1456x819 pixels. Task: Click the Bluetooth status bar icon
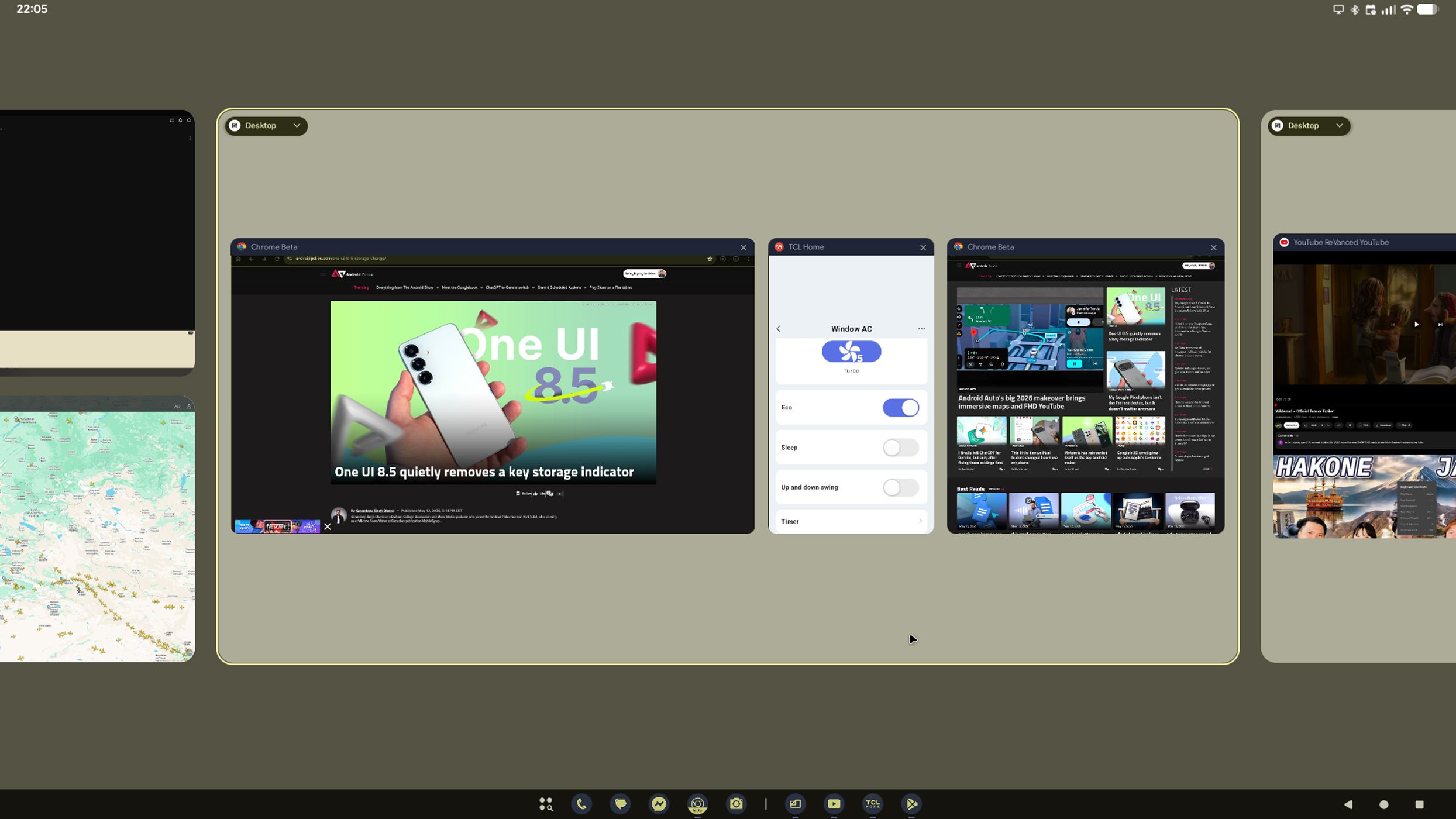coord(1355,9)
